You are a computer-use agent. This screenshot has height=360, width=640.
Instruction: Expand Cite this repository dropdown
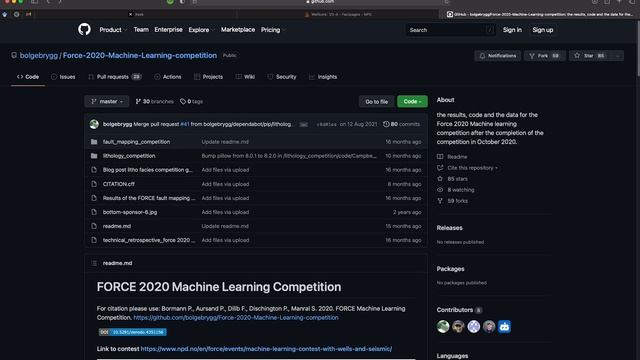click(467, 168)
